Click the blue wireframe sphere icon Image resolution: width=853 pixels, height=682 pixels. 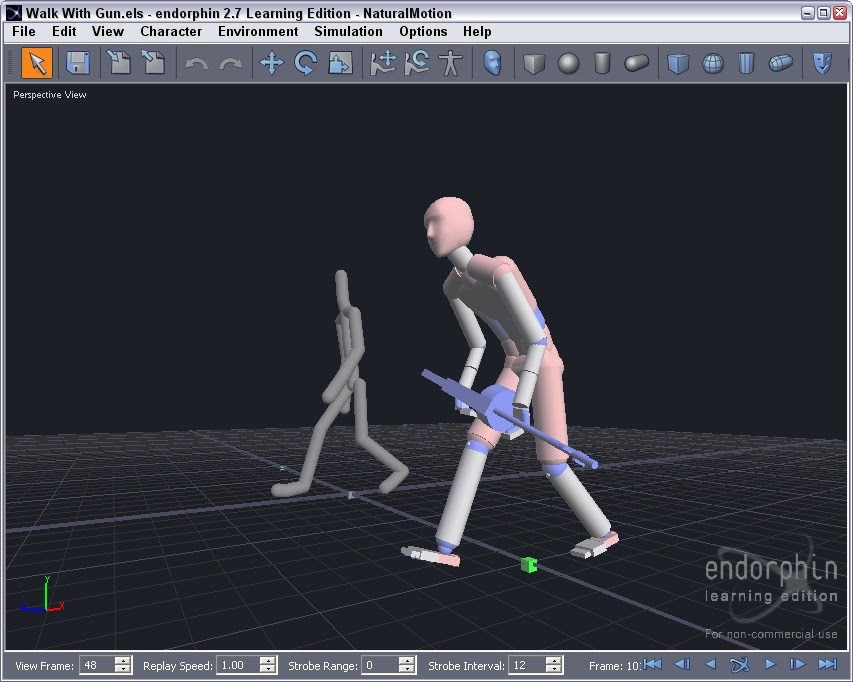pyautogui.click(x=713, y=64)
